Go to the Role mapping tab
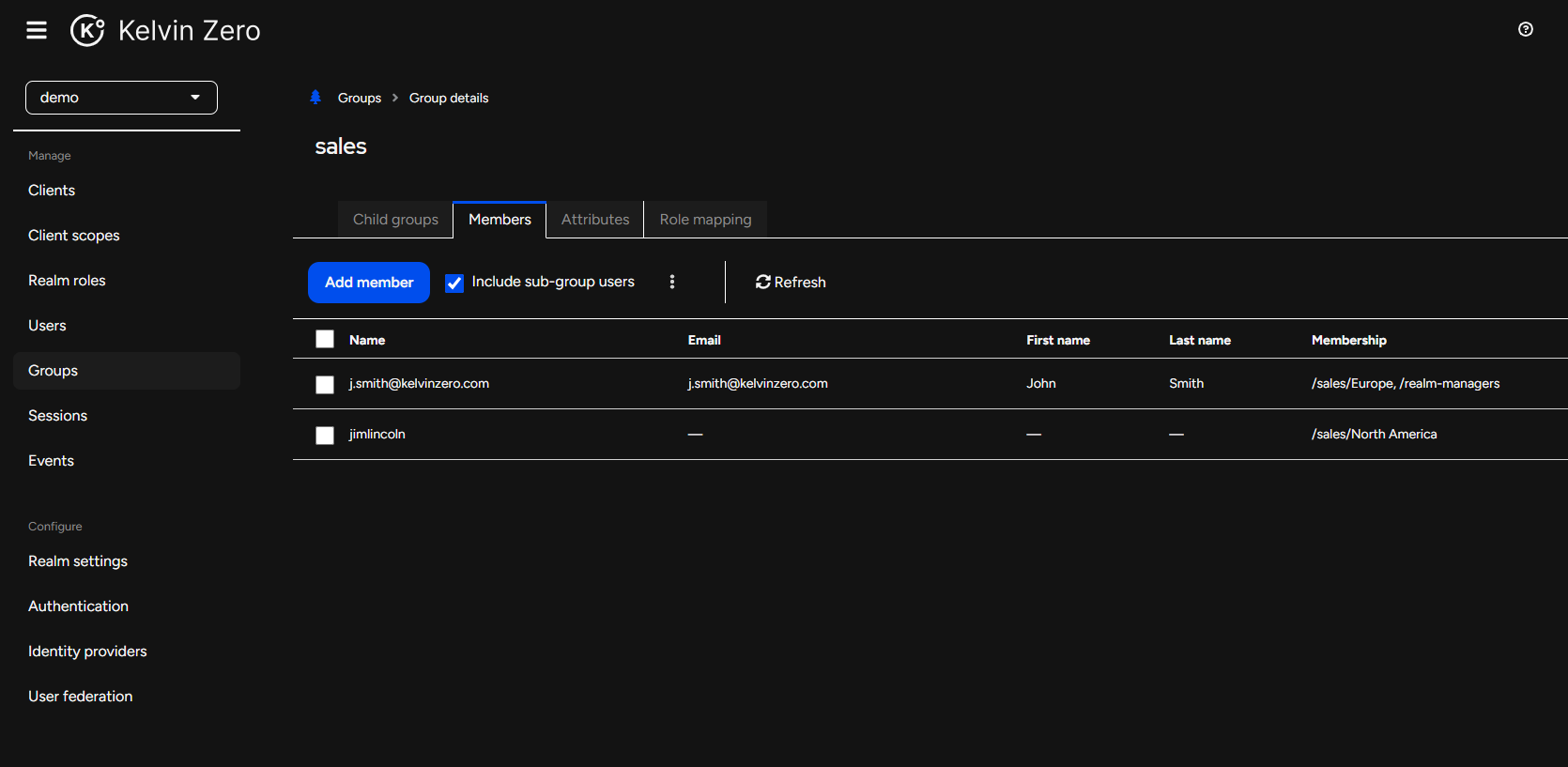The image size is (1568, 767). 705,220
